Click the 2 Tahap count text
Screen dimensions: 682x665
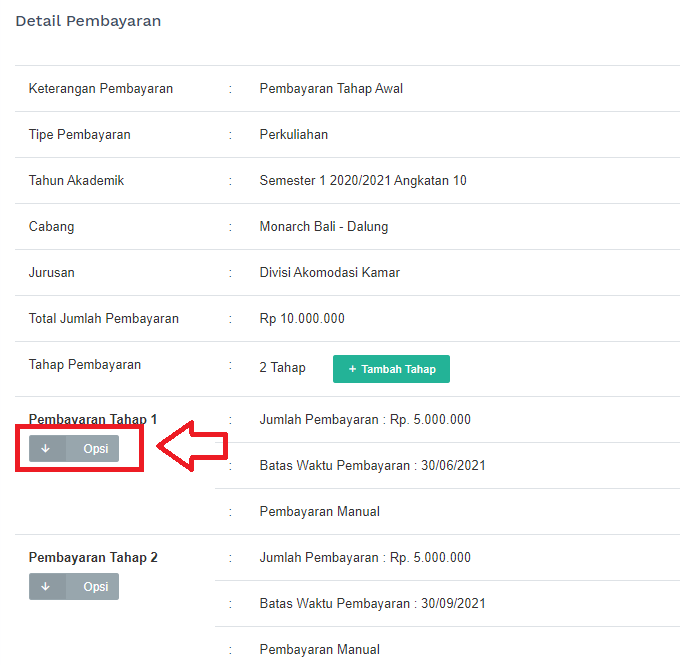[x=282, y=368]
